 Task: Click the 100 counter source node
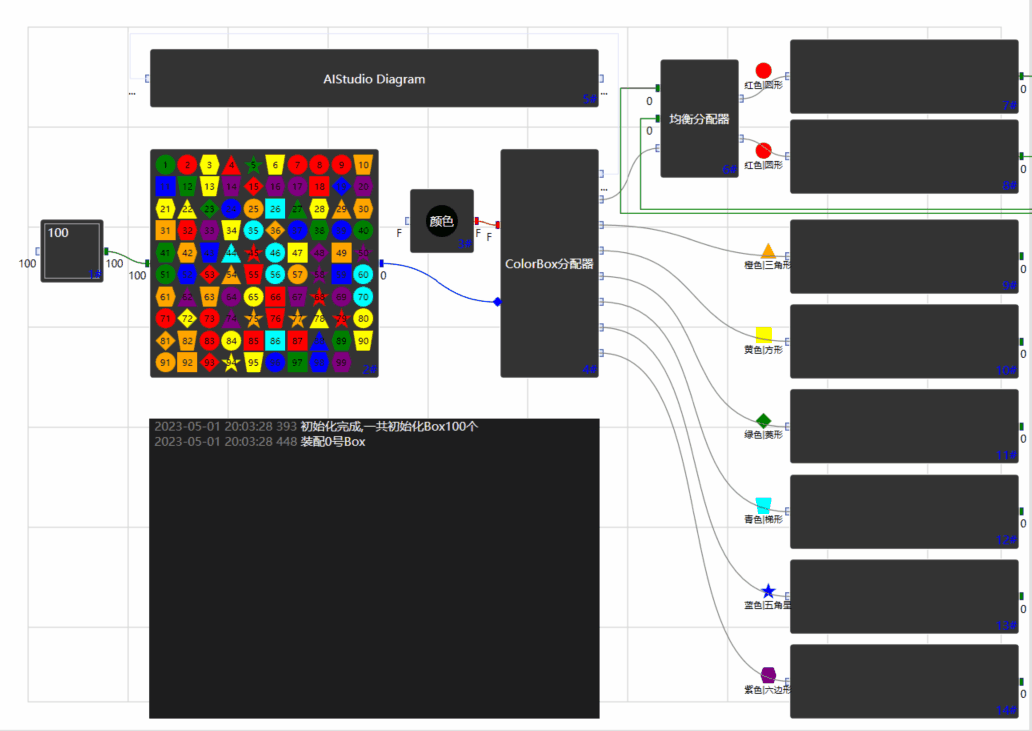72,250
